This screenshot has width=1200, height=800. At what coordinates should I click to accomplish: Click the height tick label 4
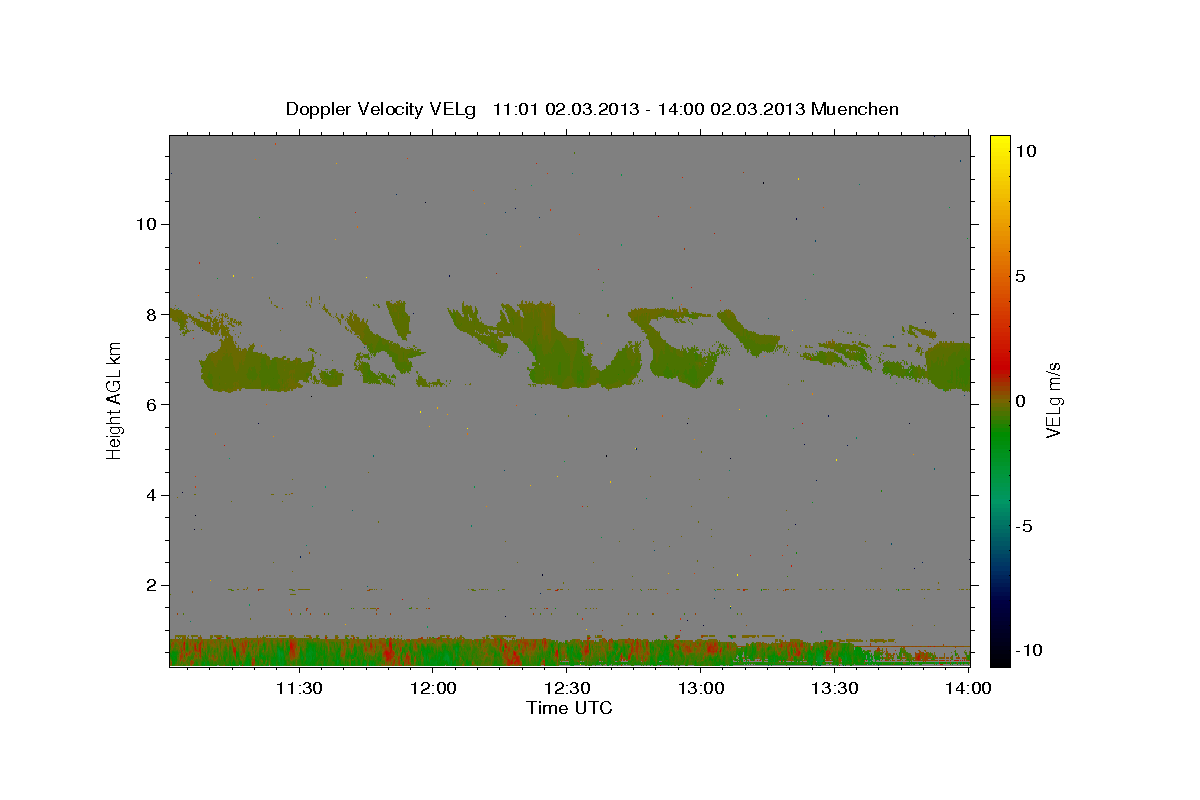150,495
